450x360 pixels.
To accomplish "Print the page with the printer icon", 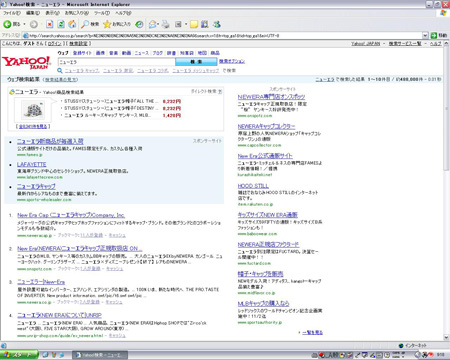I will coord(165,24).
